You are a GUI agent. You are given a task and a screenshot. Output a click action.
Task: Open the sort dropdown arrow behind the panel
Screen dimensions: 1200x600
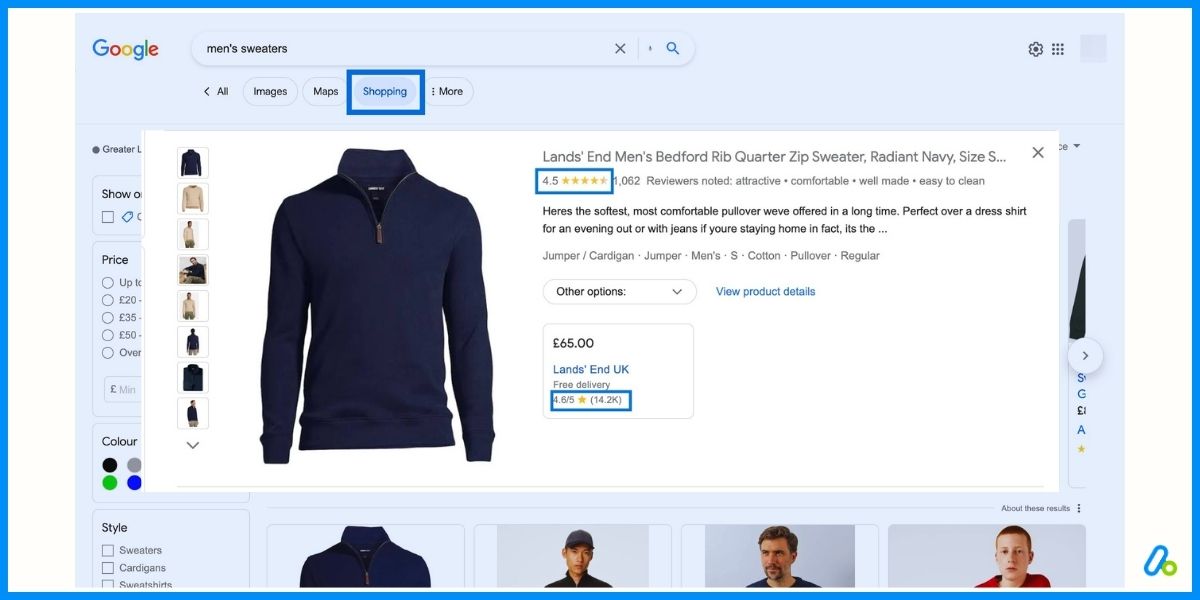pyautogui.click(x=1076, y=146)
